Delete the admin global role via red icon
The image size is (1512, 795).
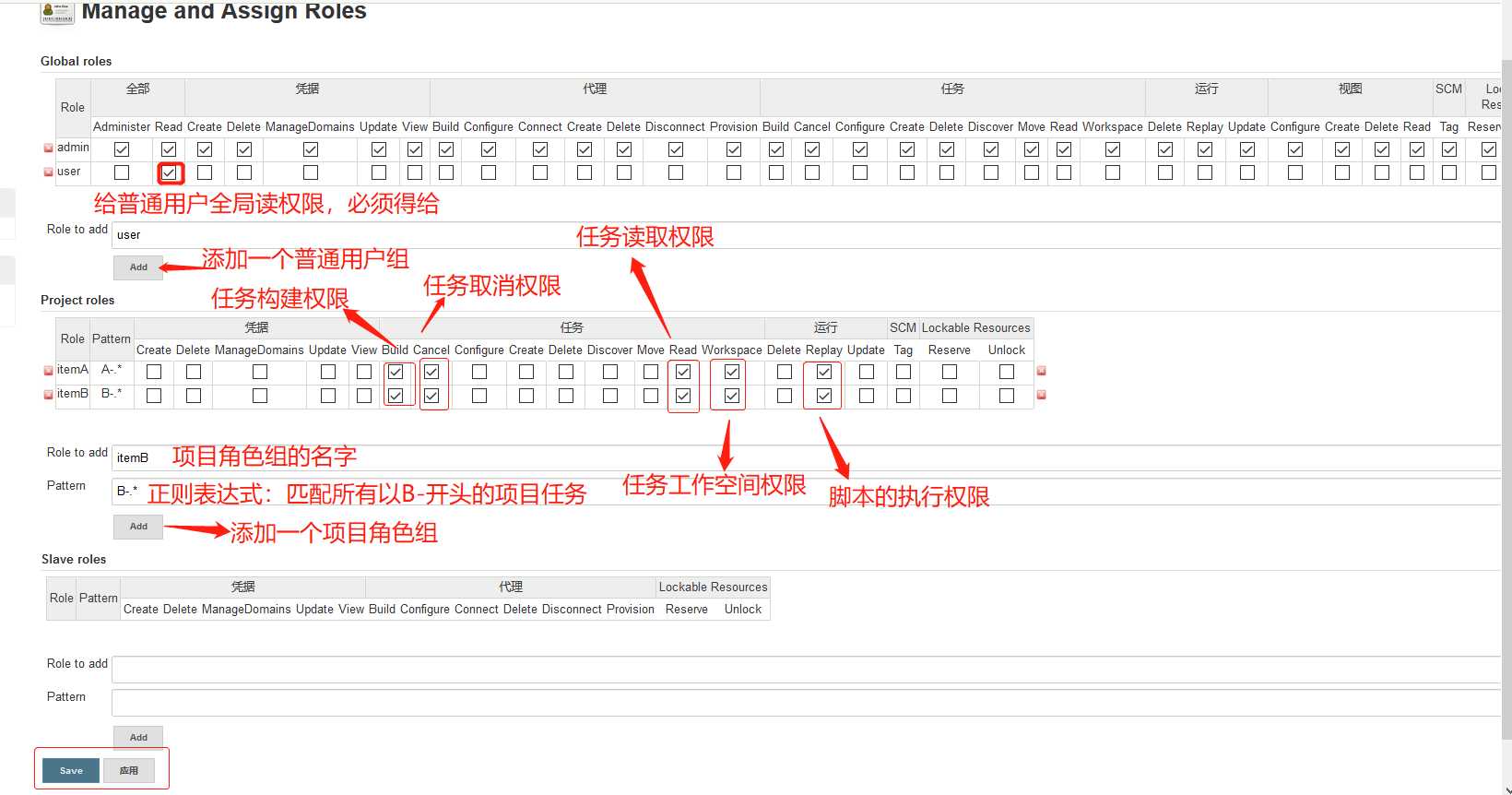coord(49,148)
